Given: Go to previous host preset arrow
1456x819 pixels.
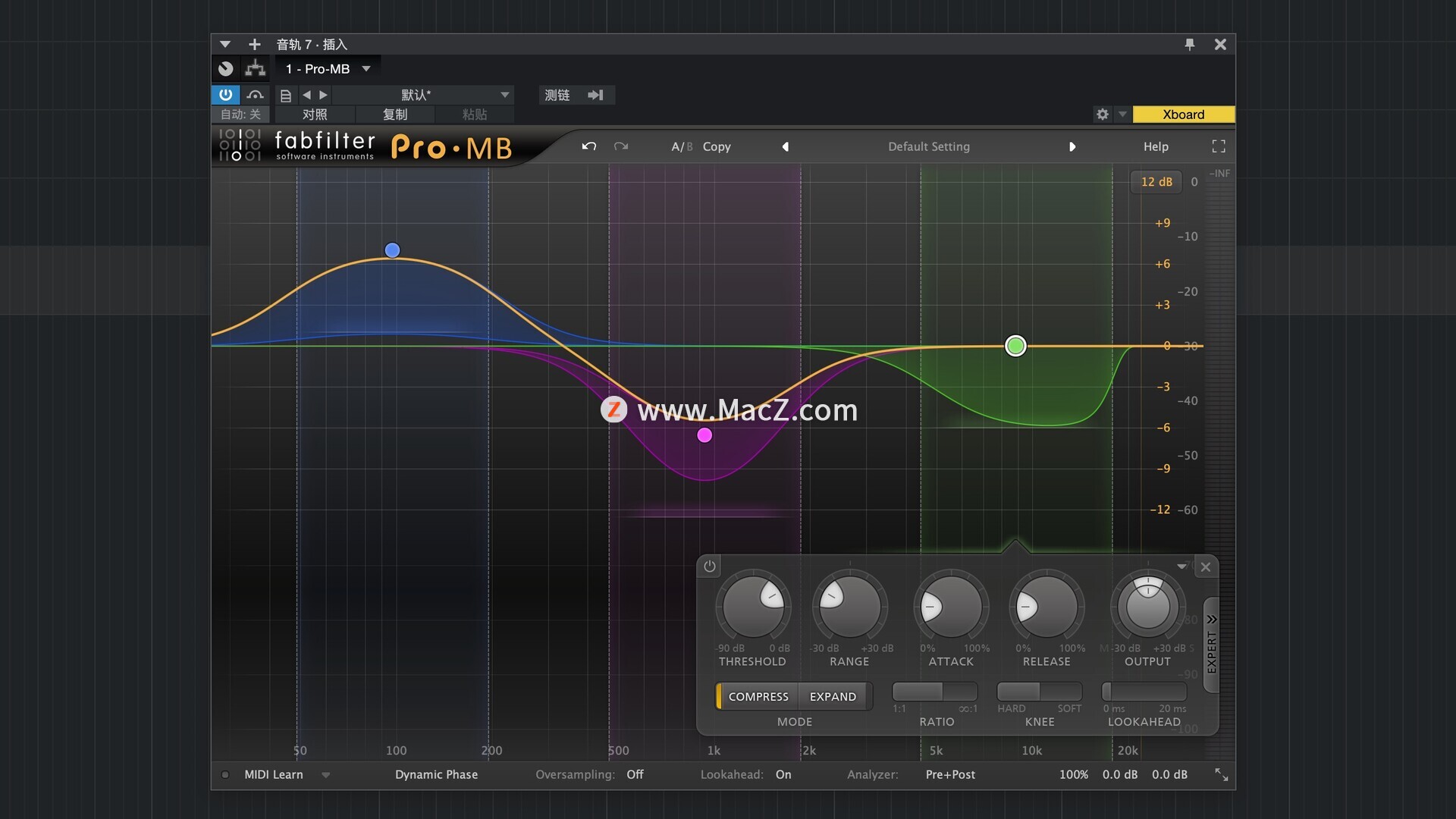Looking at the screenshot, I should coord(306,95).
